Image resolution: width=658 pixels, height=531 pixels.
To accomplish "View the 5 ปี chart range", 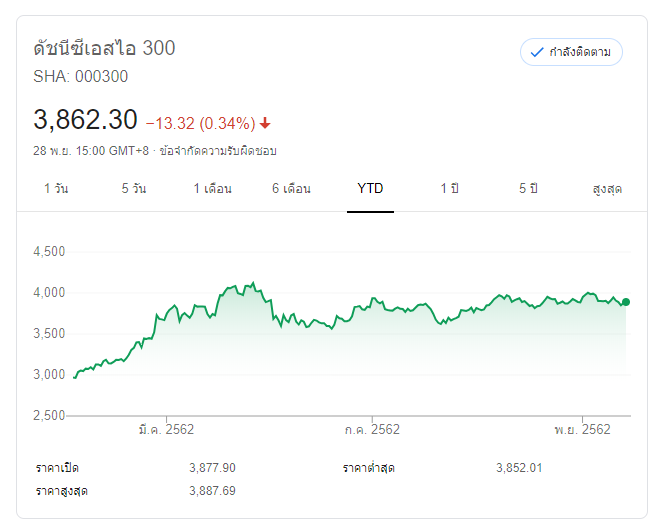I will click(528, 189).
